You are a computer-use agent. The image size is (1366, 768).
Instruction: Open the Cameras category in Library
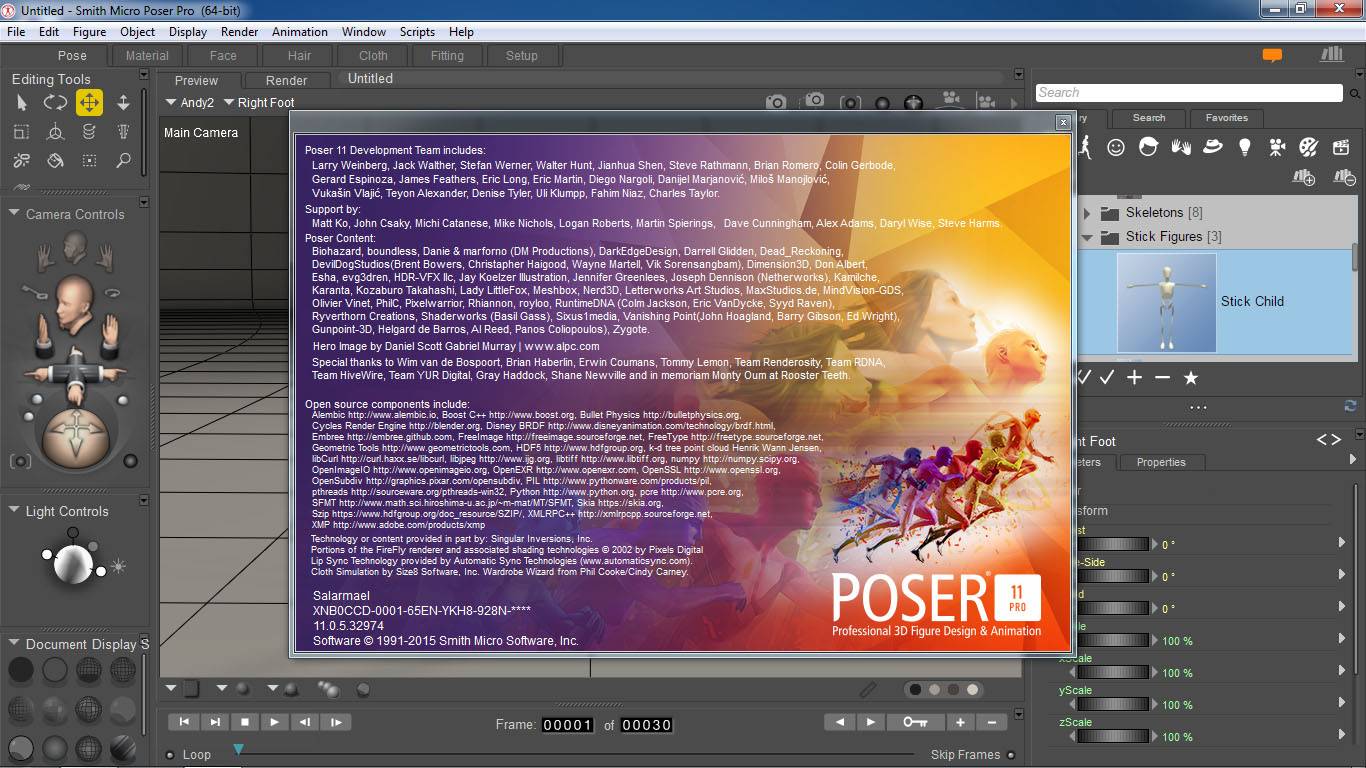[1277, 147]
